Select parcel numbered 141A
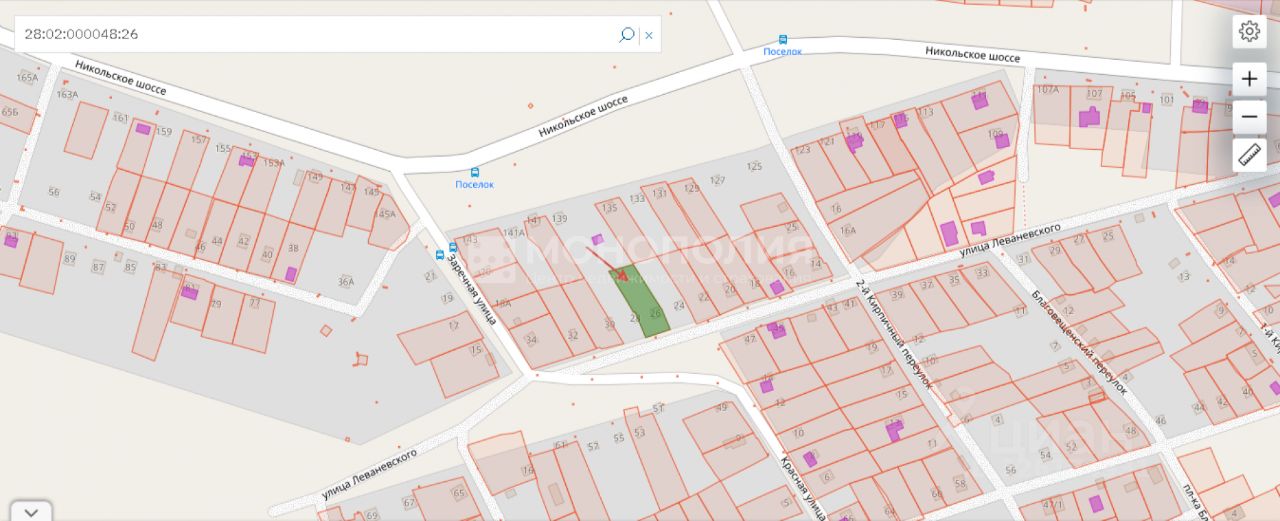This screenshot has width=1280, height=521. pyautogui.click(x=514, y=233)
